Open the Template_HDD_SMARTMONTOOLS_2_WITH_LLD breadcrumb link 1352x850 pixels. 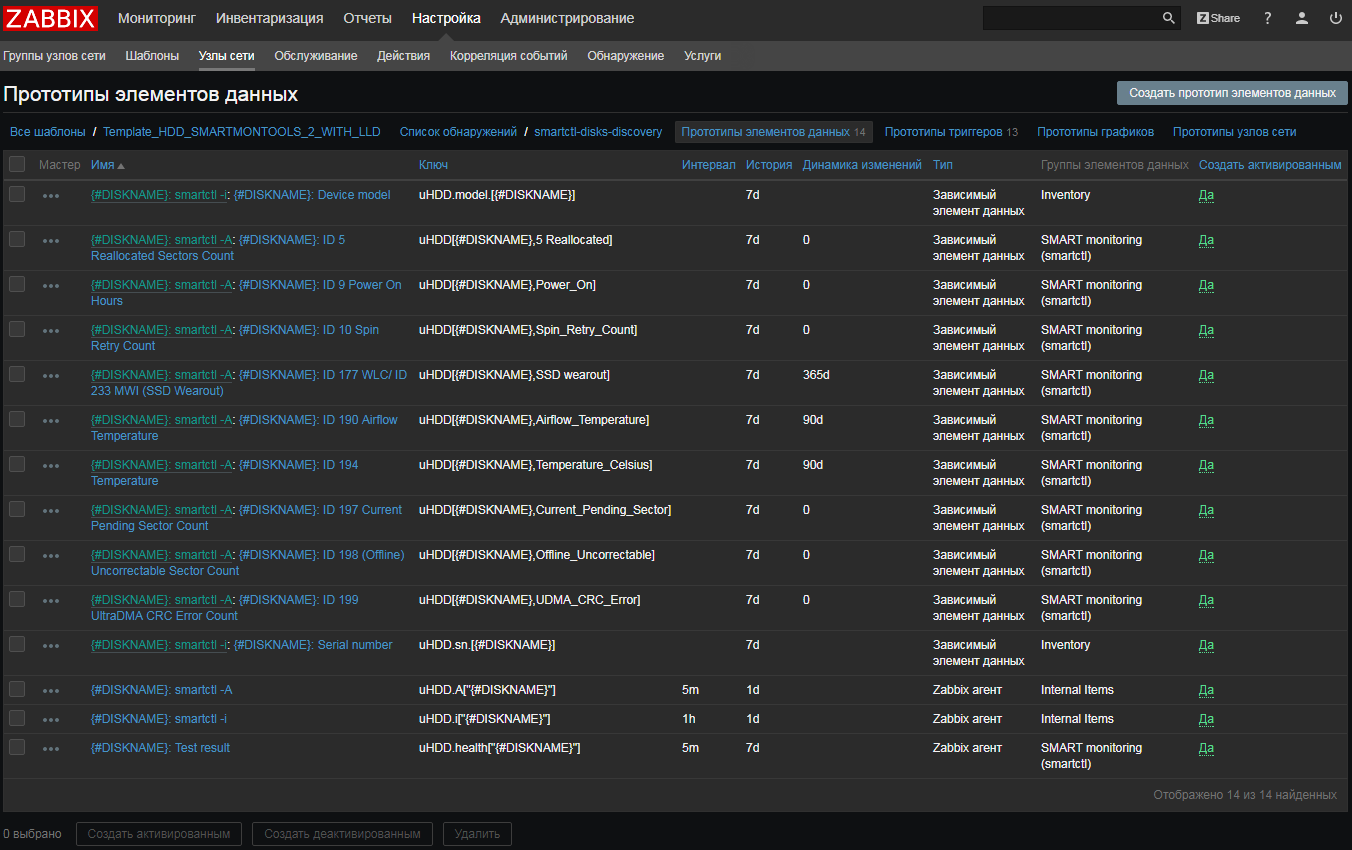pyautogui.click(x=241, y=132)
